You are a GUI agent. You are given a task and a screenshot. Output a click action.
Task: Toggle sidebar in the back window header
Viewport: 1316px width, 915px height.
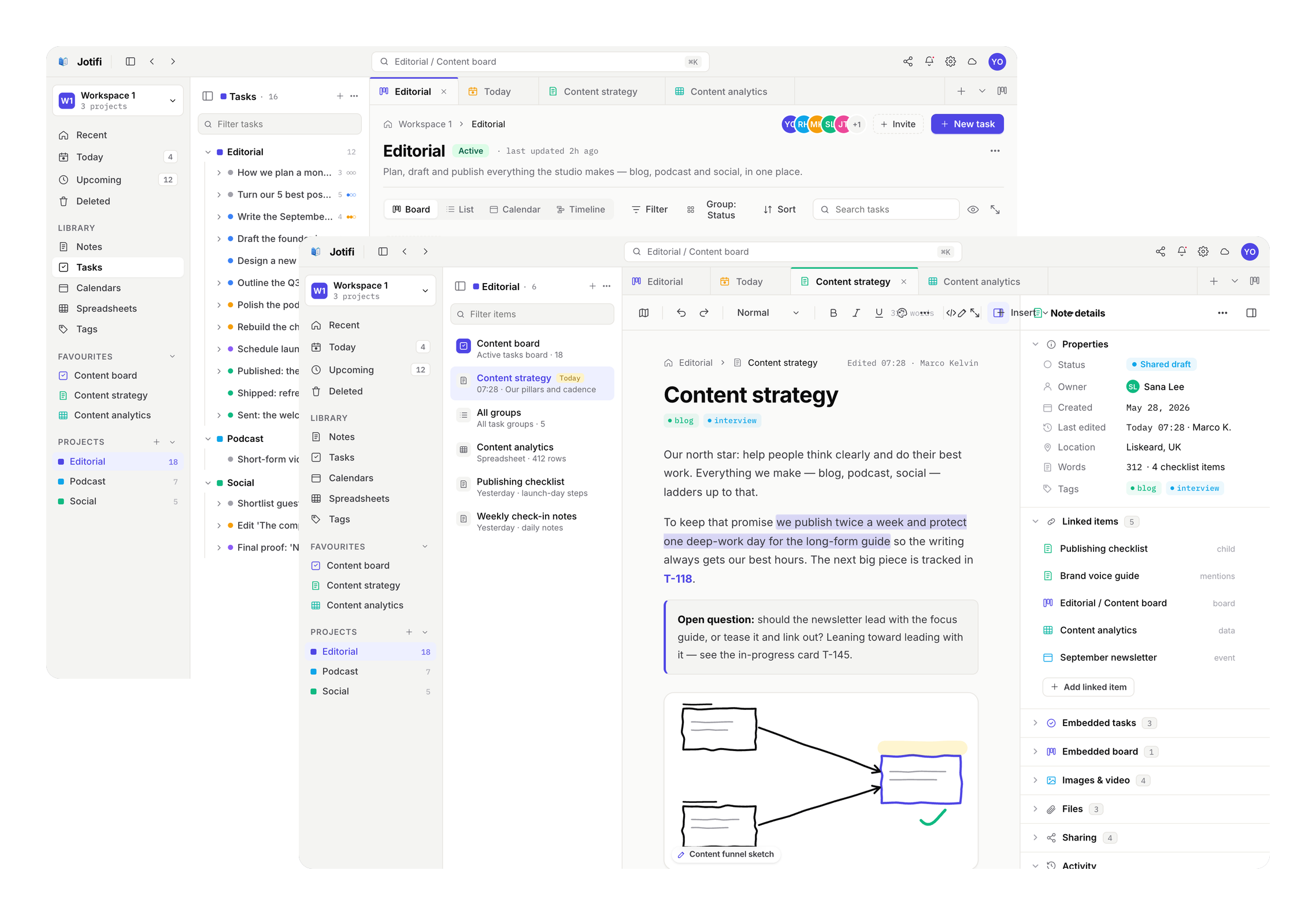[x=131, y=62]
